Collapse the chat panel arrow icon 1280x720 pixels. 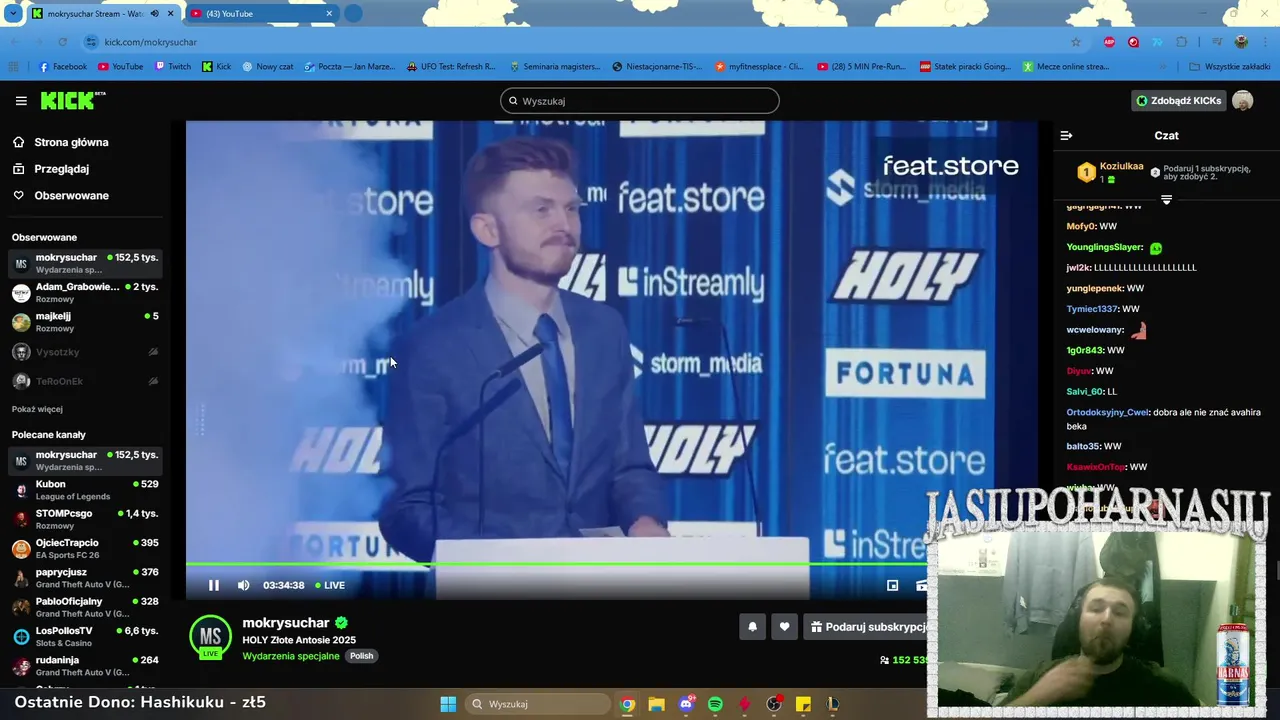click(1066, 135)
